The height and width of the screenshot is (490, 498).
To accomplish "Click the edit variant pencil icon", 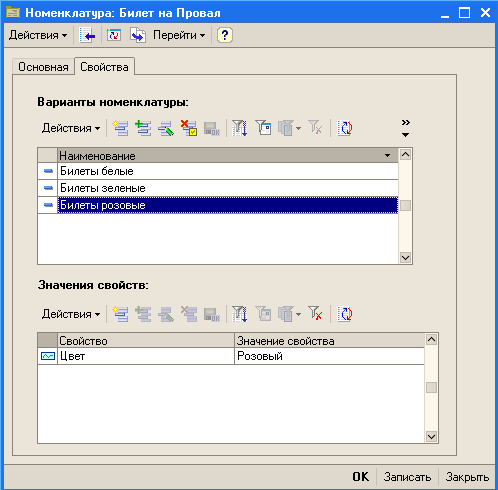I will 166,128.
